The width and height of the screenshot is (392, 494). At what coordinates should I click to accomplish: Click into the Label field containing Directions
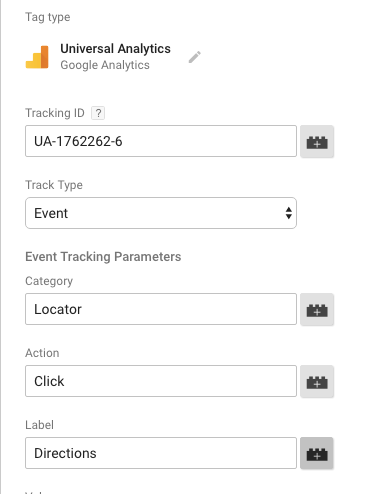pyautogui.click(x=161, y=453)
